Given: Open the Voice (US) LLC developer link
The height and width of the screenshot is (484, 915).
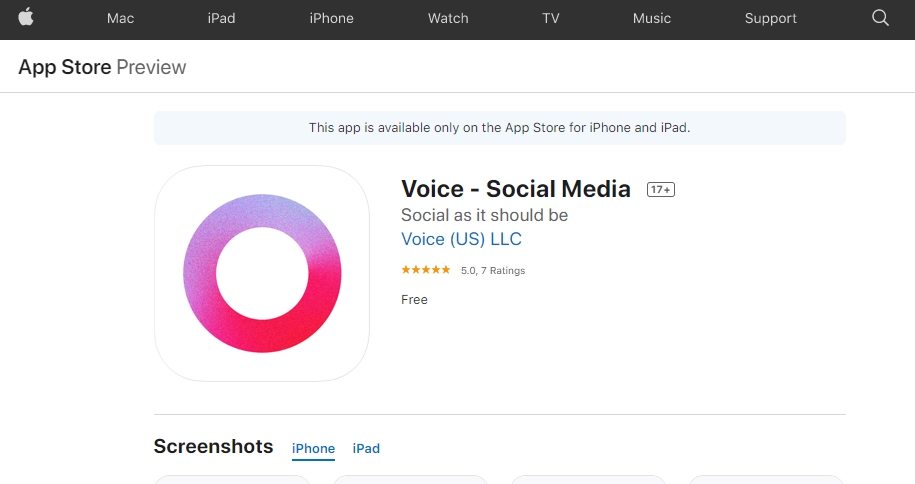Looking at the screenshot, I should (x=461, y=239).
